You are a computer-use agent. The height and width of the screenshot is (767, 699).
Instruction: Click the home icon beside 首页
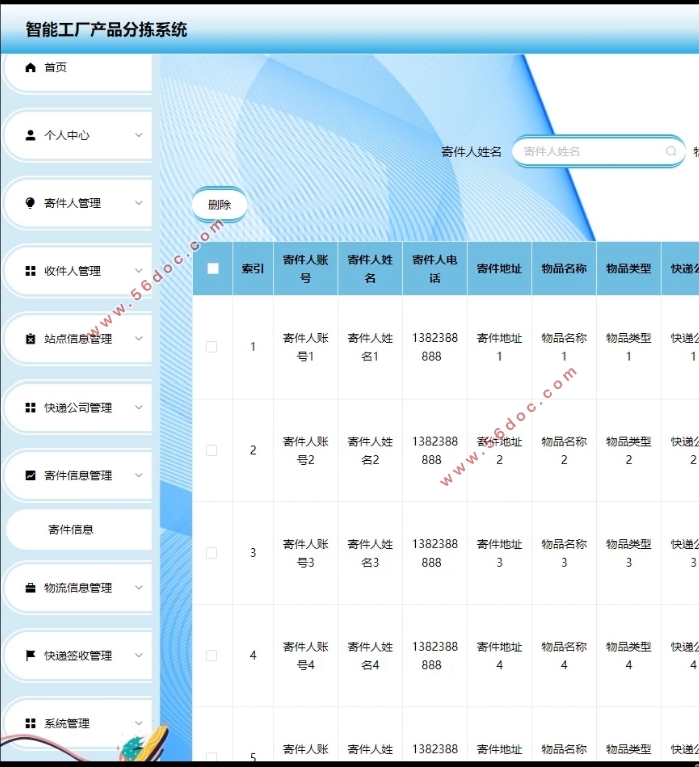pos(30,67)
